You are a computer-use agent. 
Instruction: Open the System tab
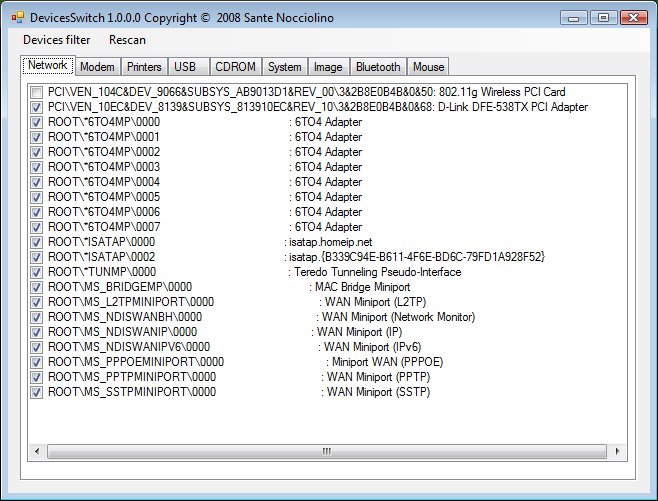click(x=285, y=67)
